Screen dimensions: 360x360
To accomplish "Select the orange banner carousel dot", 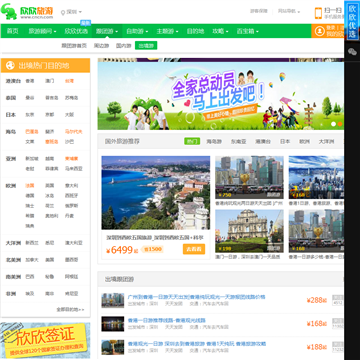I will pos(340,124).
